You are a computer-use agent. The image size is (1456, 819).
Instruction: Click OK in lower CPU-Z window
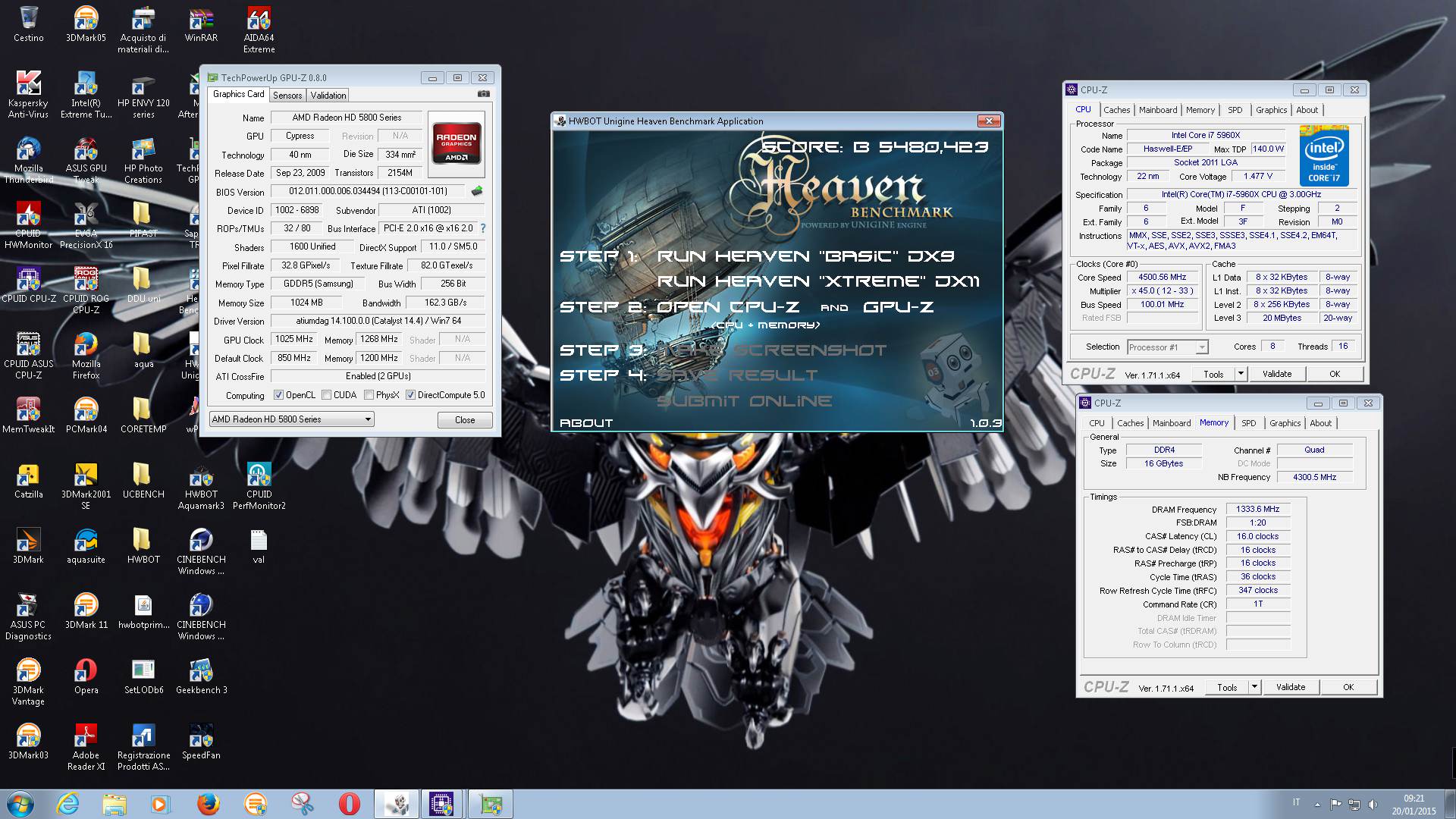click(x=1348, y=687)
